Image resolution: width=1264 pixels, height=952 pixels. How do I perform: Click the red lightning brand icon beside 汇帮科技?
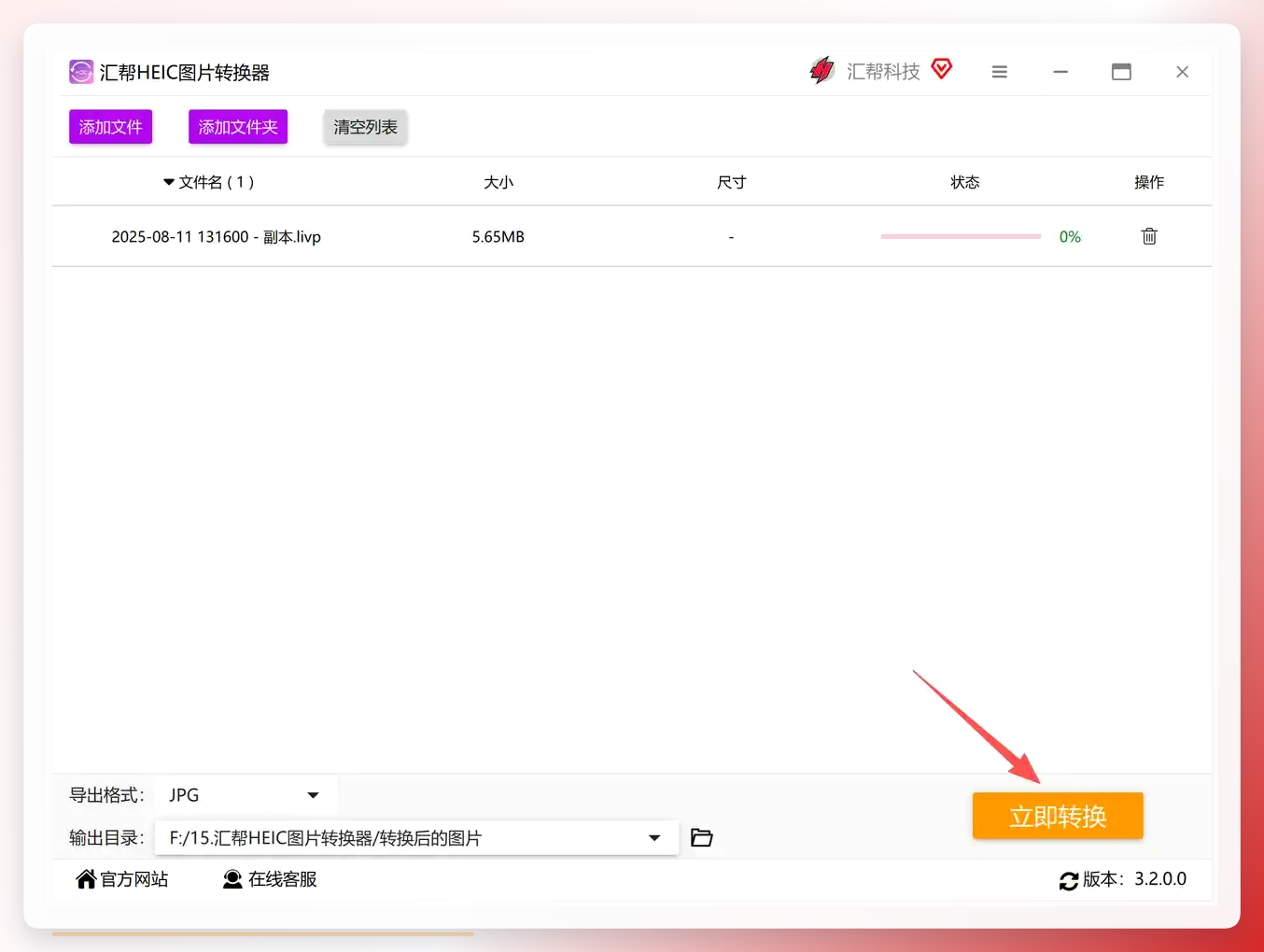pos(822,70)
